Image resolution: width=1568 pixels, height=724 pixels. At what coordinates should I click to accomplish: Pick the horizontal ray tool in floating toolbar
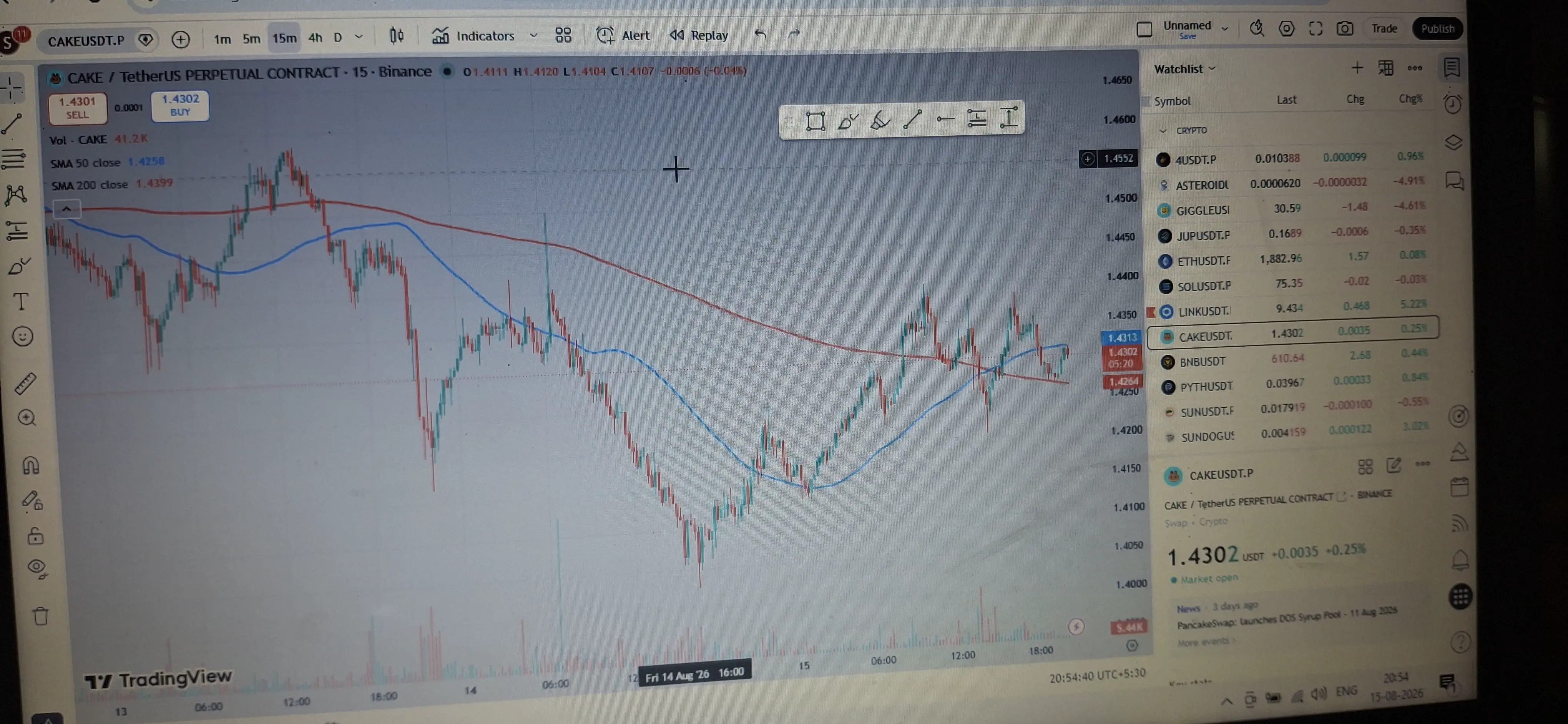click(x=945, y=119)
